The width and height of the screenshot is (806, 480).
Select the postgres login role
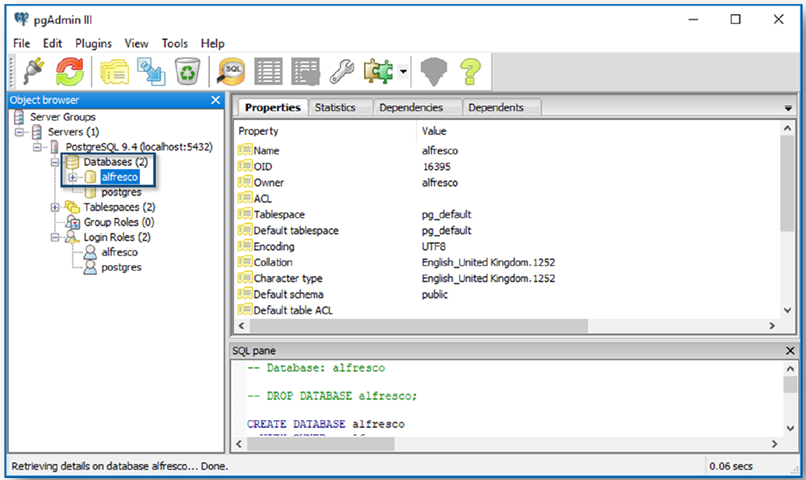click(120, 267)
